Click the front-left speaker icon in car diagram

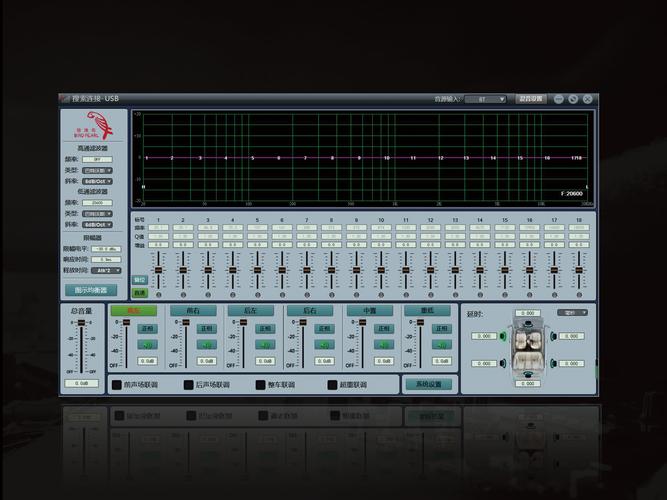pos(502,336)
